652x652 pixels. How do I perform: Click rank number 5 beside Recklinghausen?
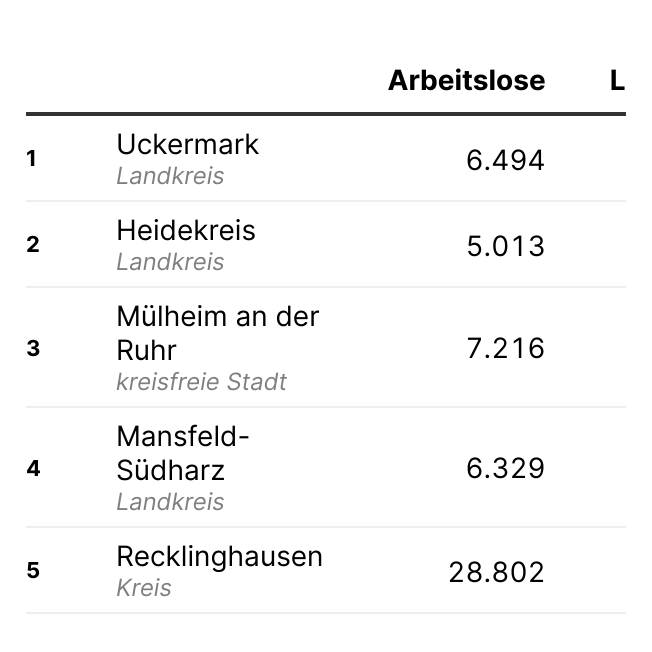pyautogui.click(x=33, y=571)
